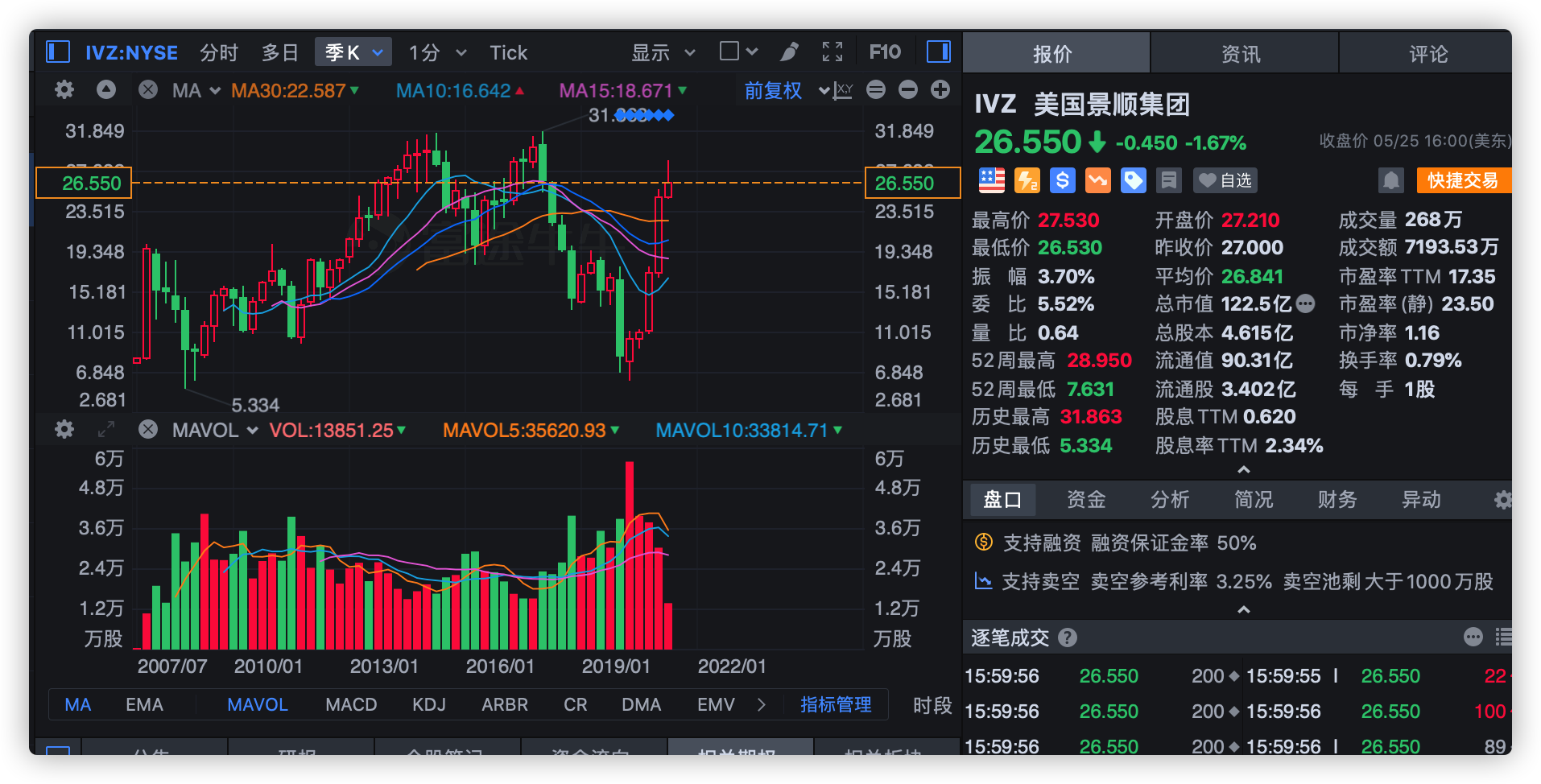Open the 季K period dropdown
The image size is (1541, 784).
click(353, 52)
